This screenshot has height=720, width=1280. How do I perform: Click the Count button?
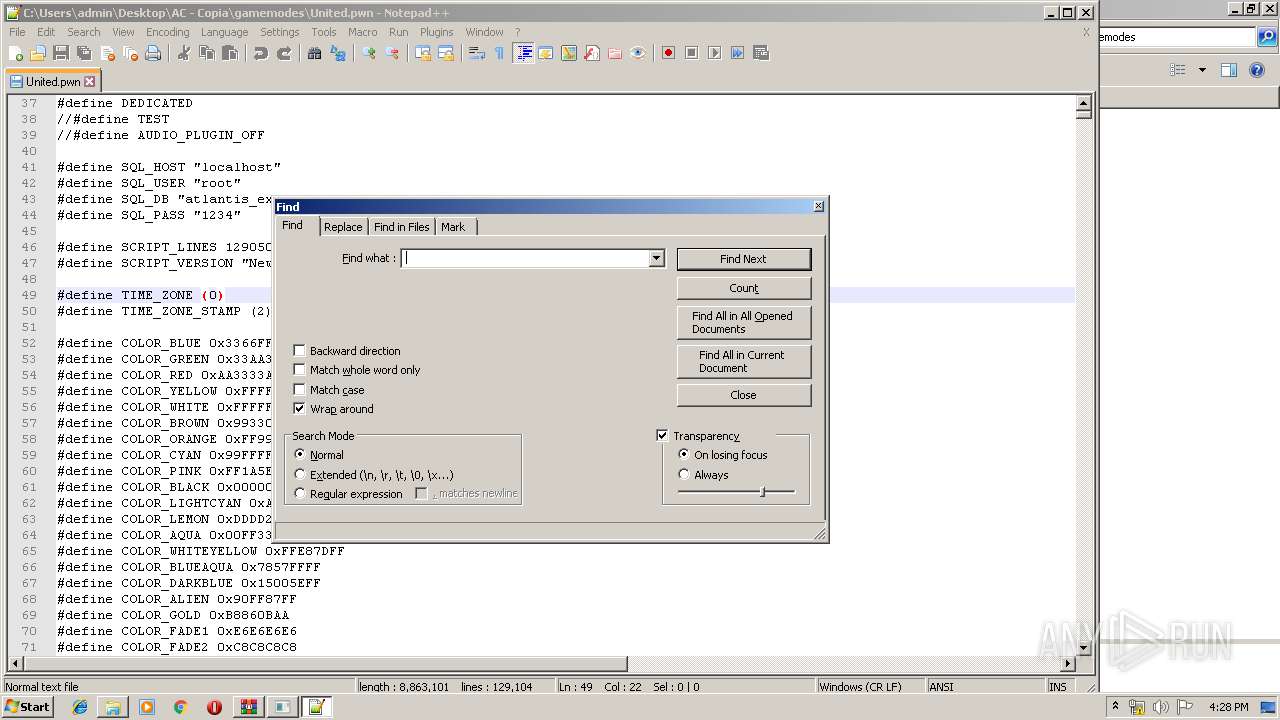click(743, 288)
